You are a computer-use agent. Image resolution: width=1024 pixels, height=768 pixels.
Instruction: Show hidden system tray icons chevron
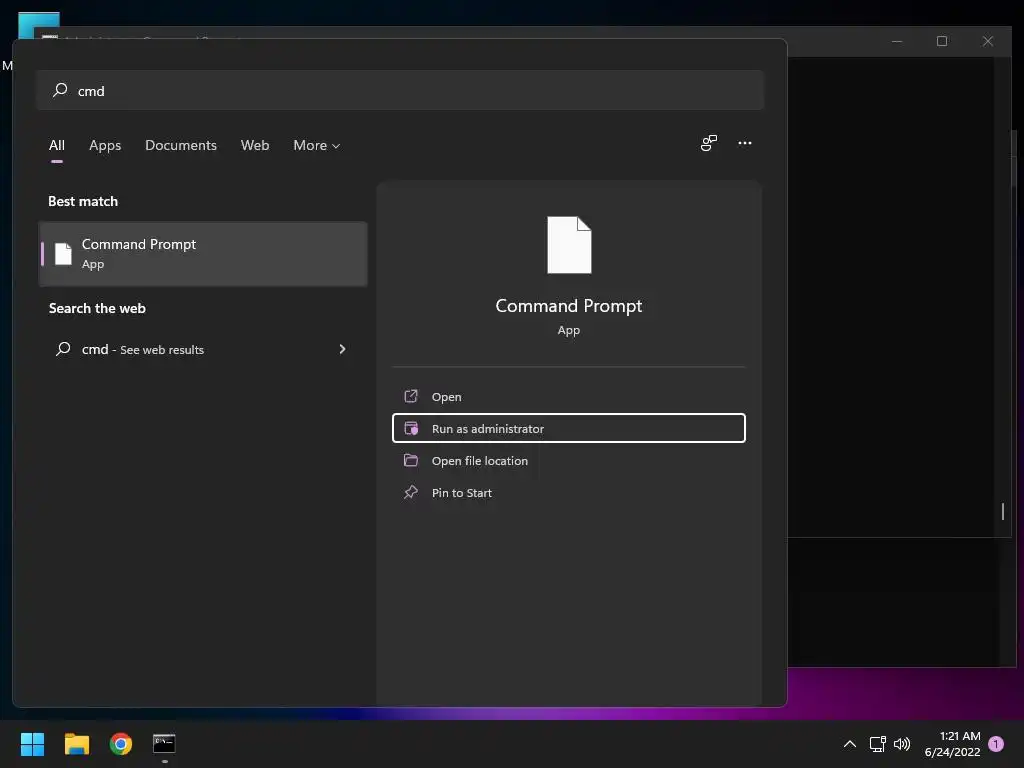[x=850, y=744]
